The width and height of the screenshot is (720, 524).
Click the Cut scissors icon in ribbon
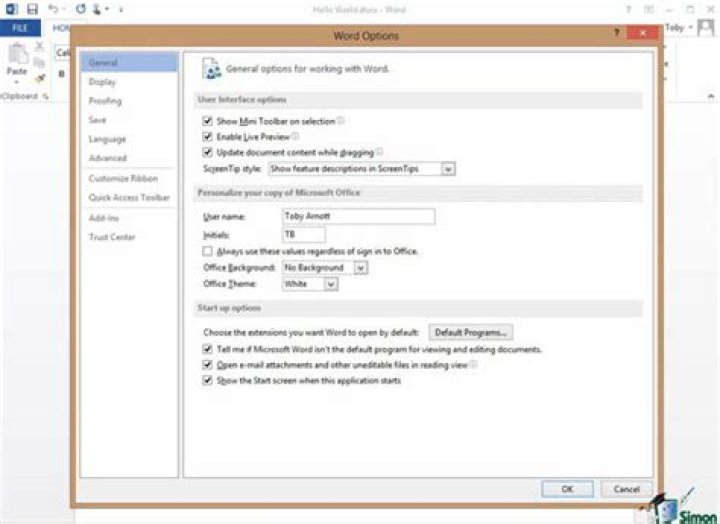(x=39, y=46)
